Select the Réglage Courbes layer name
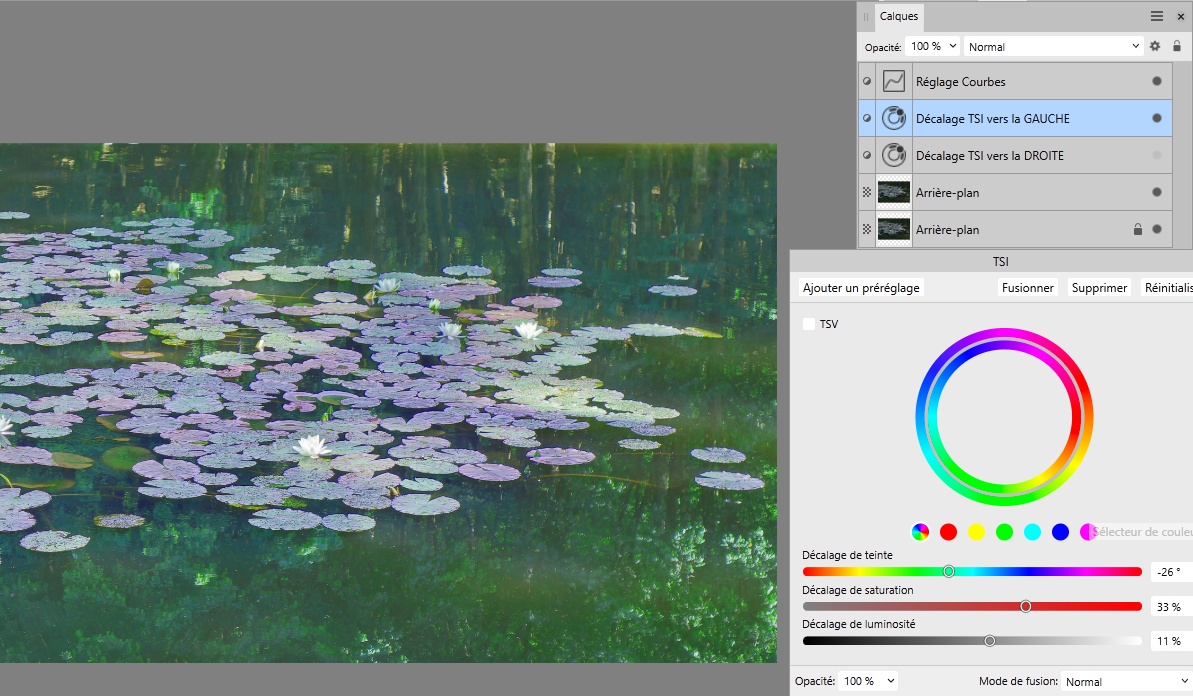 (x=960, y=81)
